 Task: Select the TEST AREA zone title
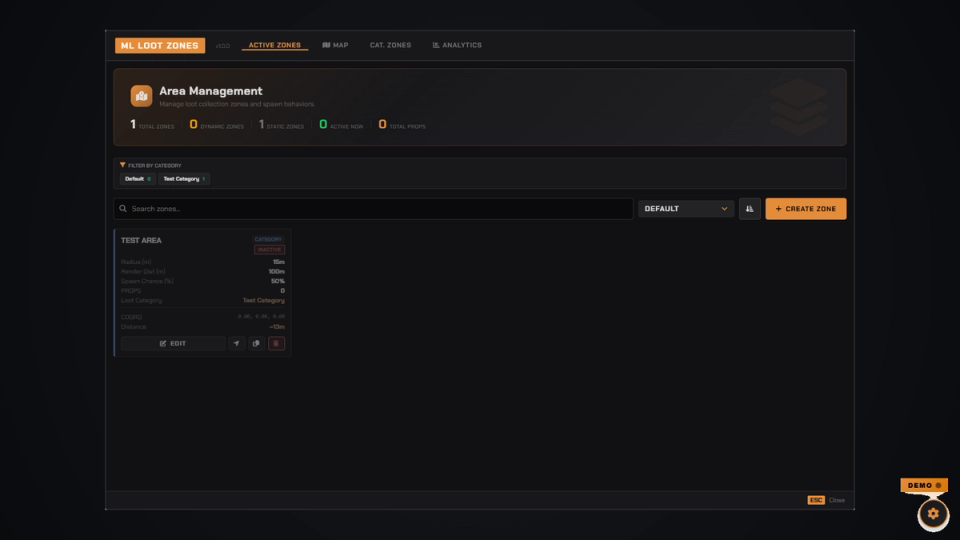point(141,241)
